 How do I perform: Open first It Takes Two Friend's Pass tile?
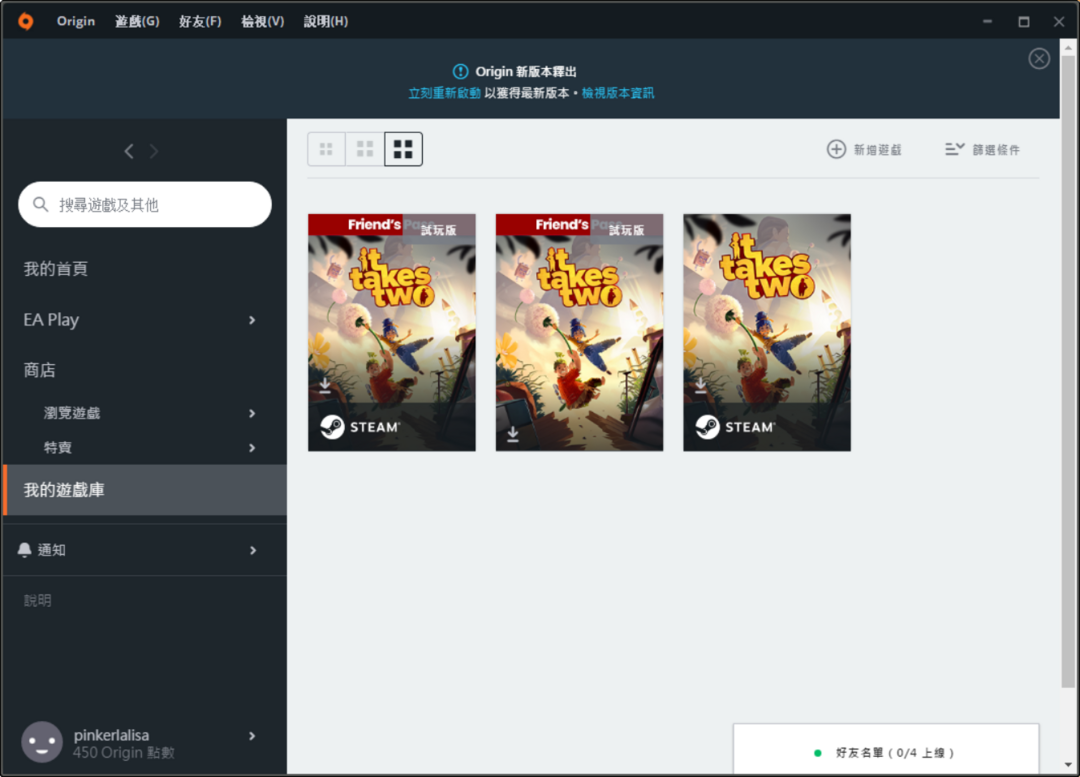392,333
